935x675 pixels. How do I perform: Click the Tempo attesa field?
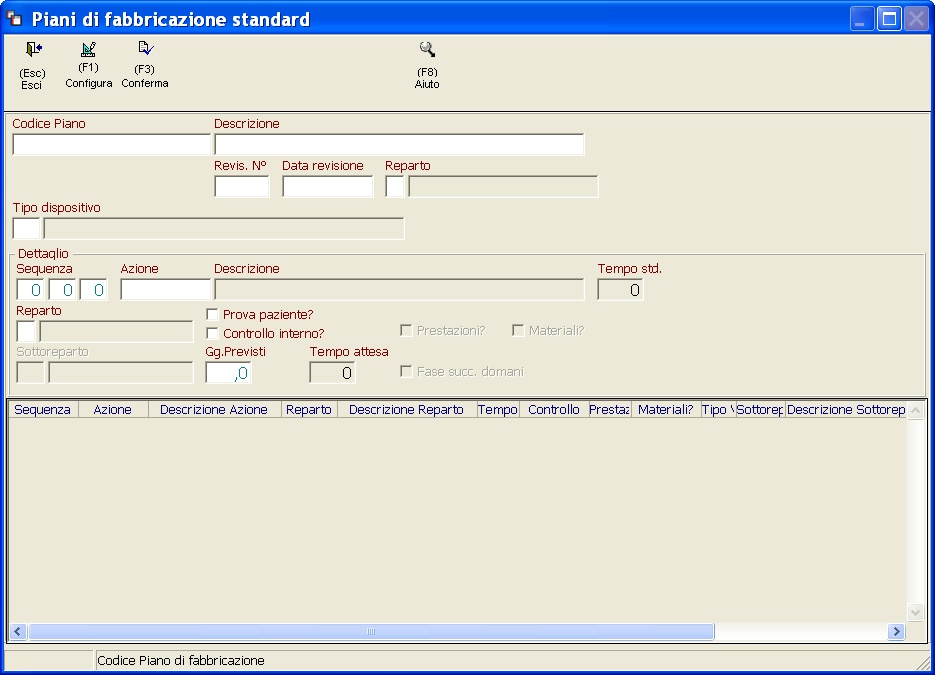[332, 373]
